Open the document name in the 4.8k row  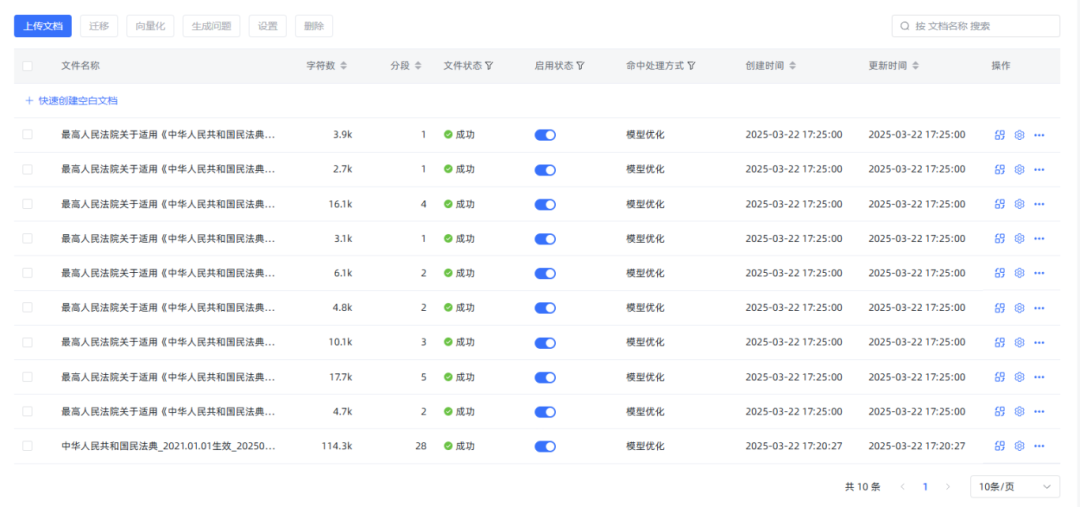pos(169,307)
